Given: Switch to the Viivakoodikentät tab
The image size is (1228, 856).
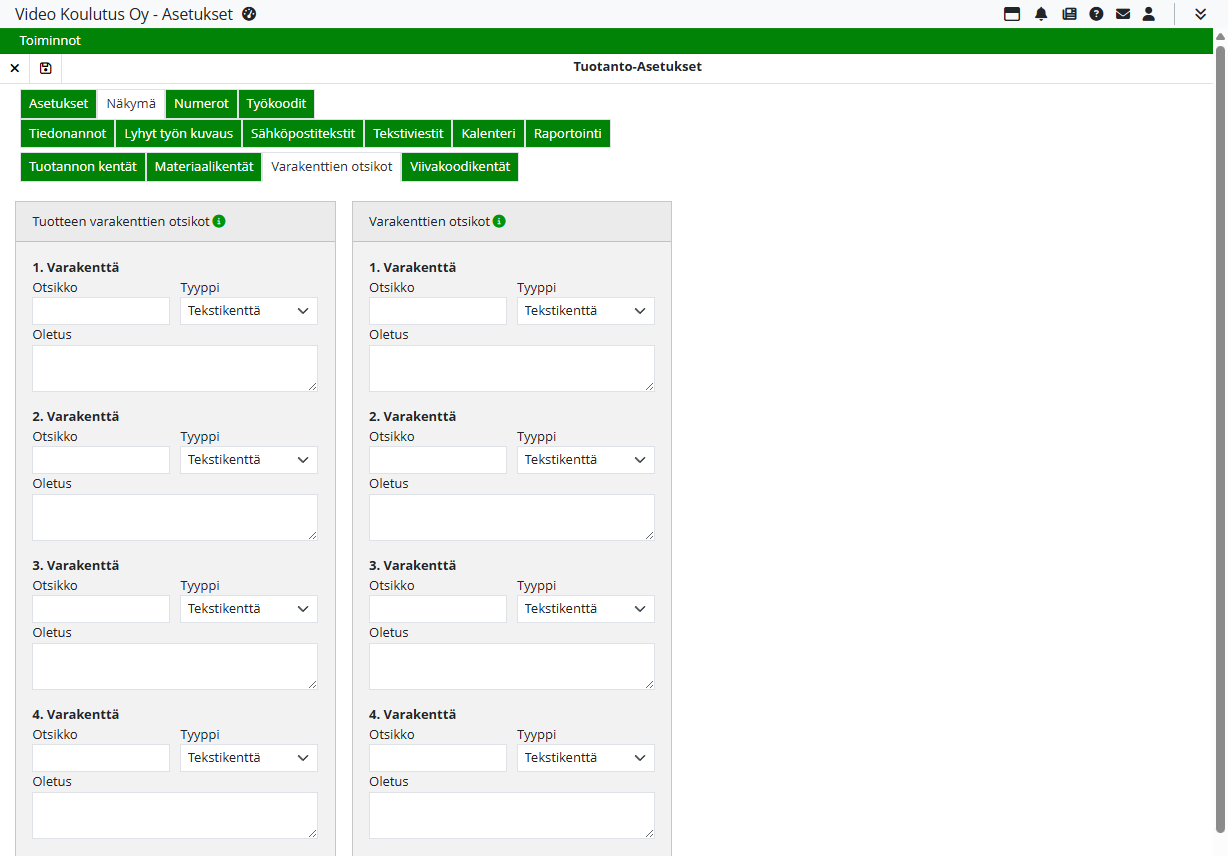Looking at the screenshot, I should pyautogui.click(x=460, y=167).
